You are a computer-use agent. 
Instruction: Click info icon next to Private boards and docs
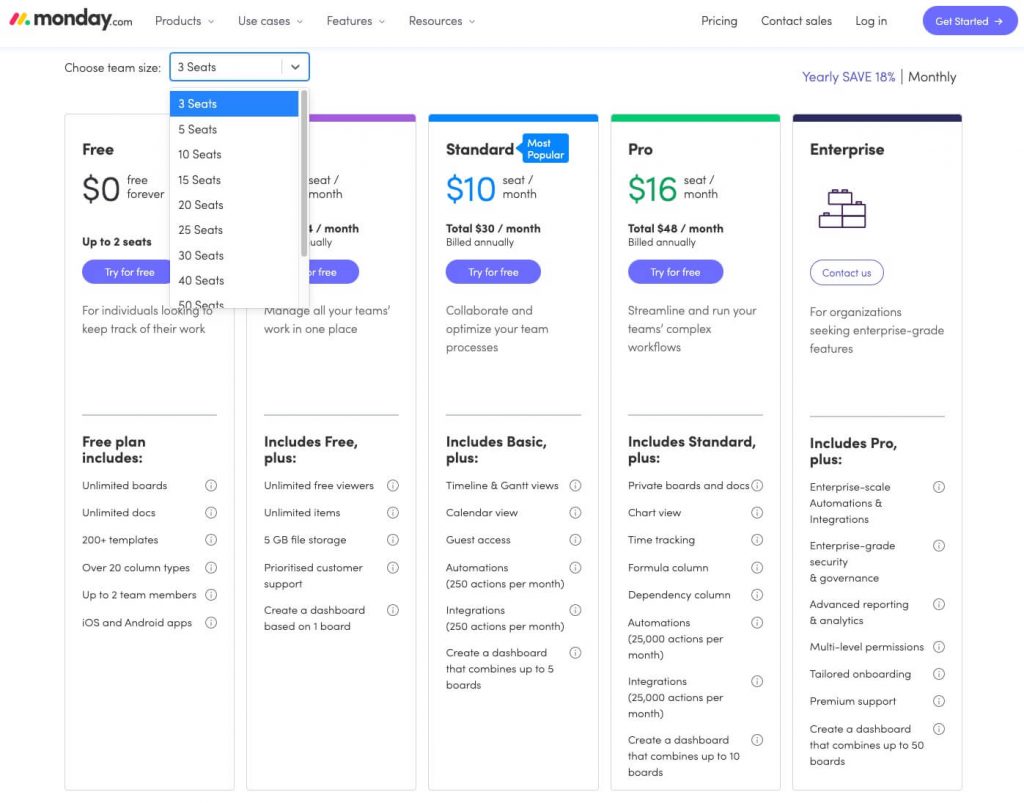click(x=757, y=485)
